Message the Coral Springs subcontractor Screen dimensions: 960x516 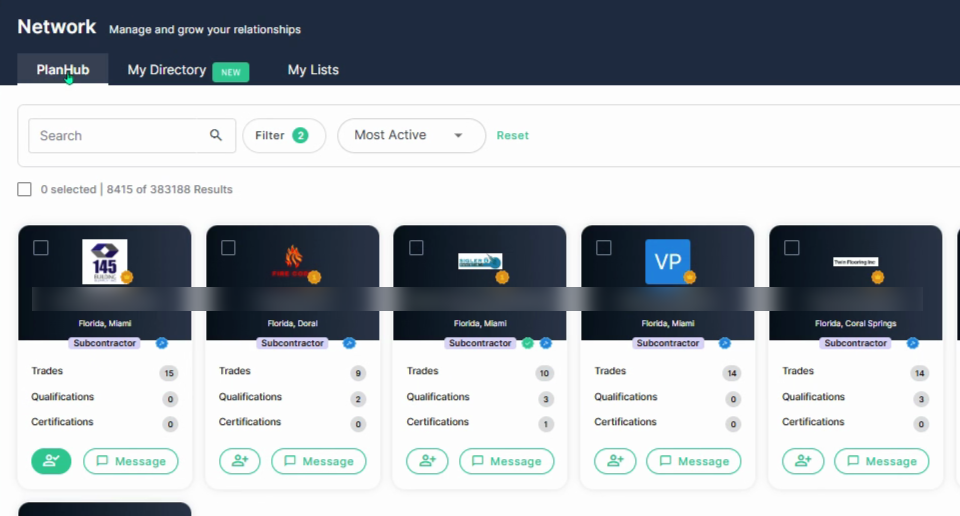coord(882,461)
